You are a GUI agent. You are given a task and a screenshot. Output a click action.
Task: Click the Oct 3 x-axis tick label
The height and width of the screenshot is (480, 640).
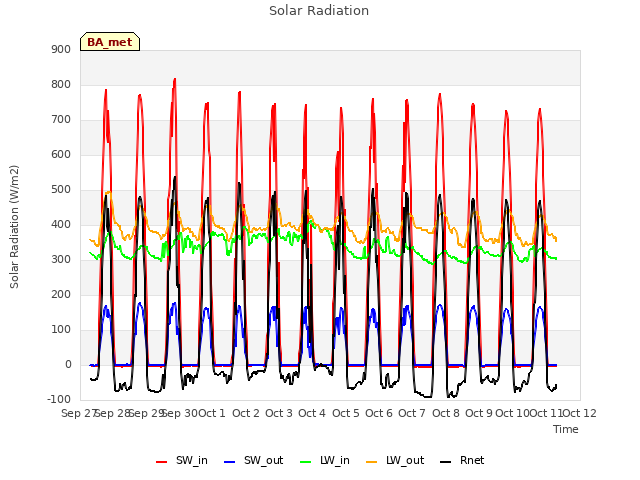pos(279,413)
